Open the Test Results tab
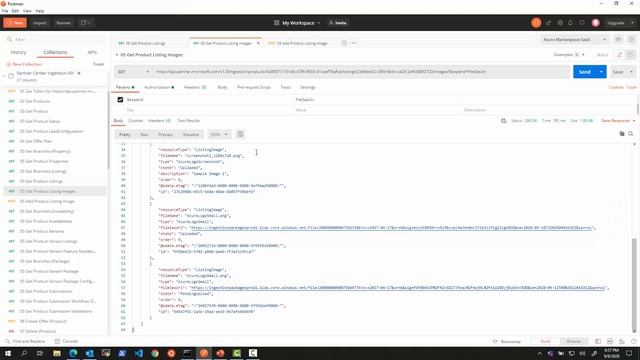 click(189, 121)
